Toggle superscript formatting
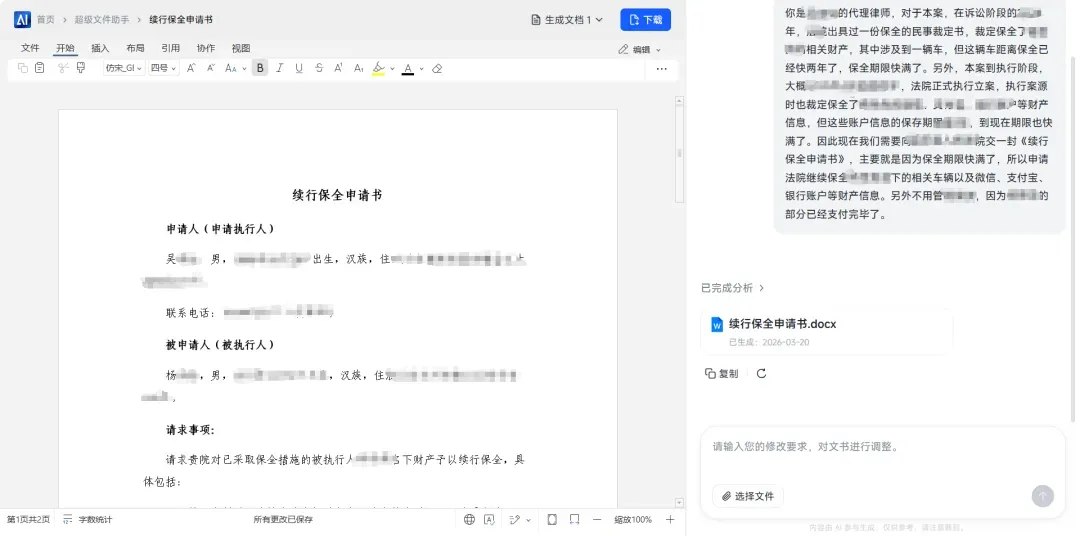 coord(338,68)
